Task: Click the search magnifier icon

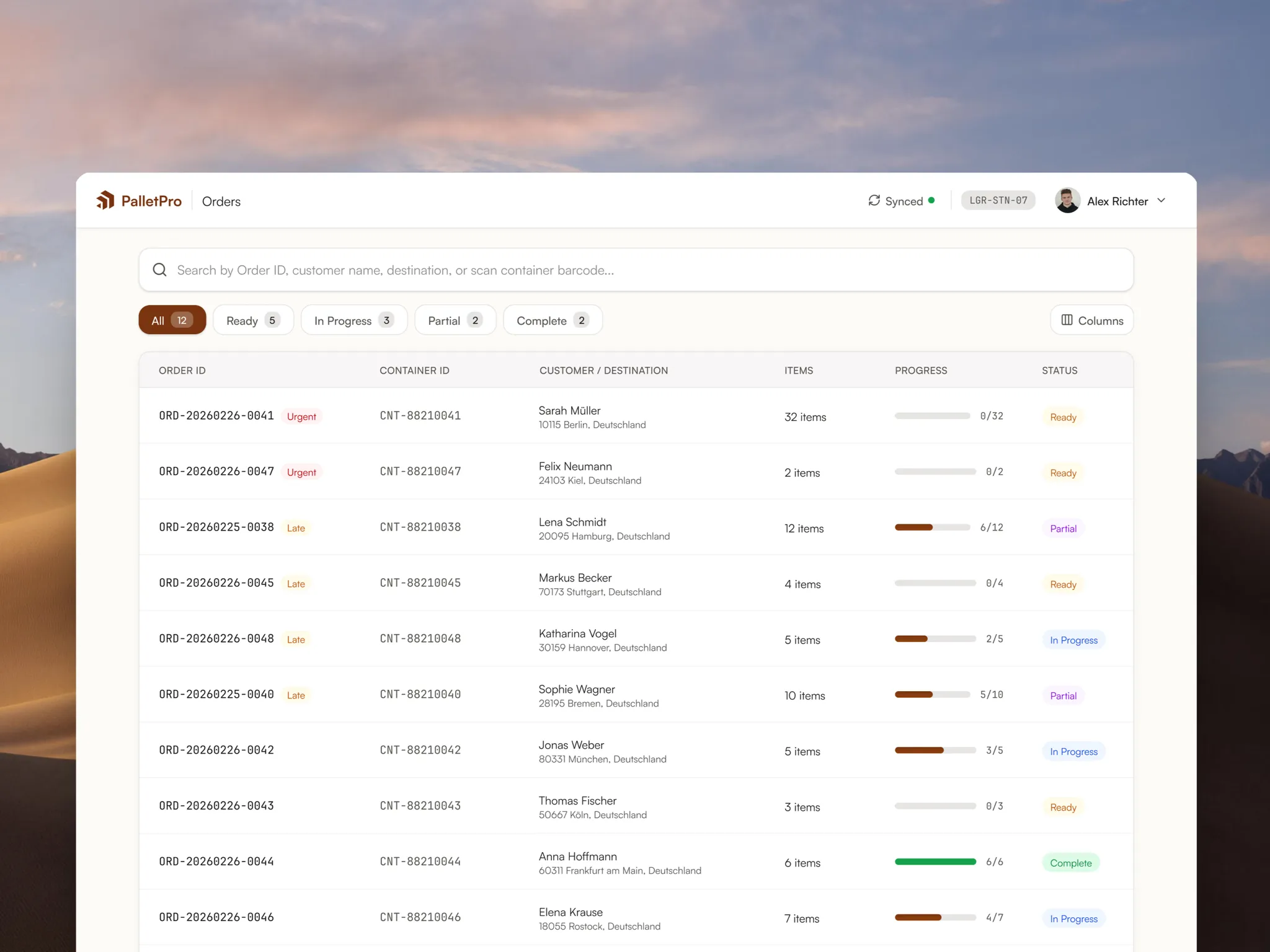Action: pyautogui.click(x=159, y=270)
